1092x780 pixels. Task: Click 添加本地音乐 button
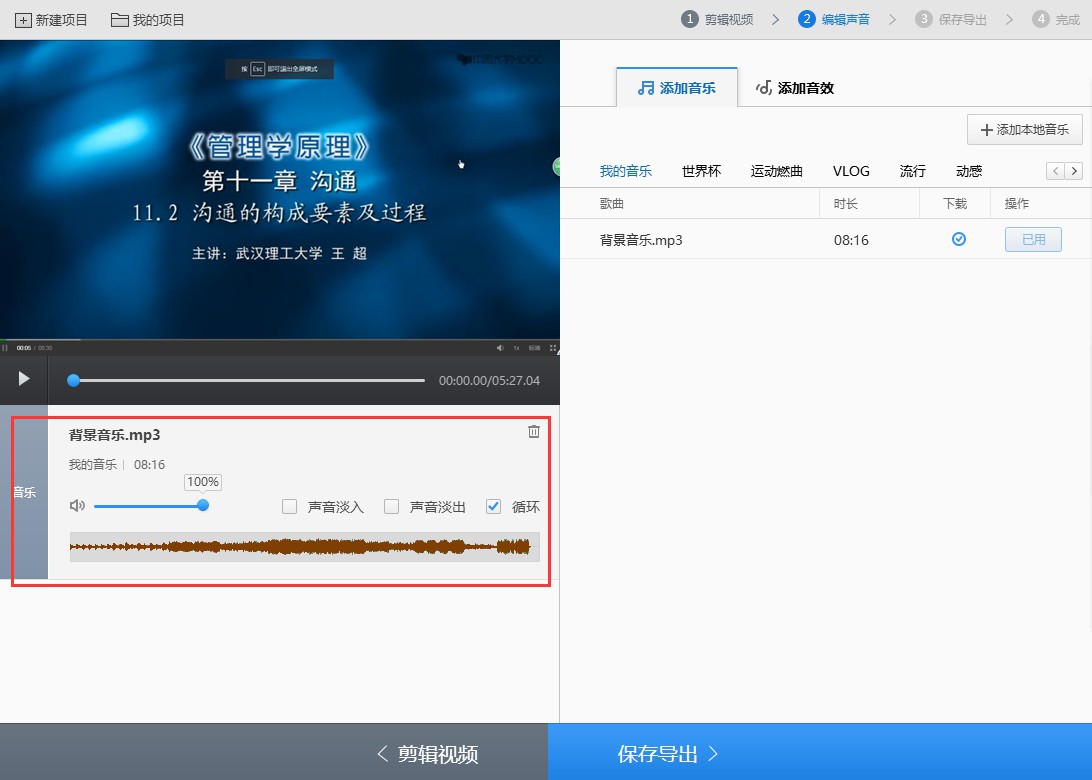click(1024, 130)
